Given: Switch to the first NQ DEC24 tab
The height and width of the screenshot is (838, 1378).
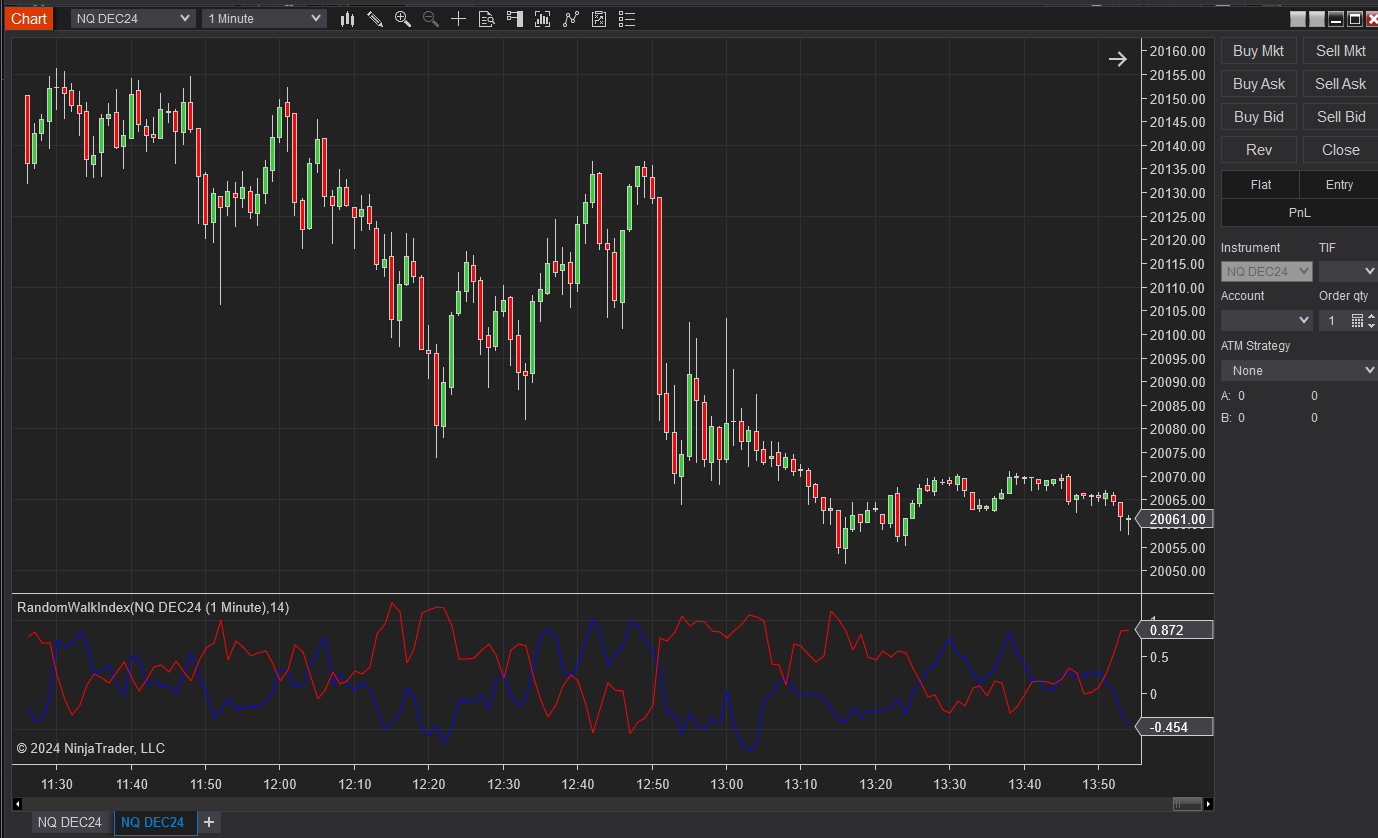Looking at the screenshot, I should click(70, 822).
